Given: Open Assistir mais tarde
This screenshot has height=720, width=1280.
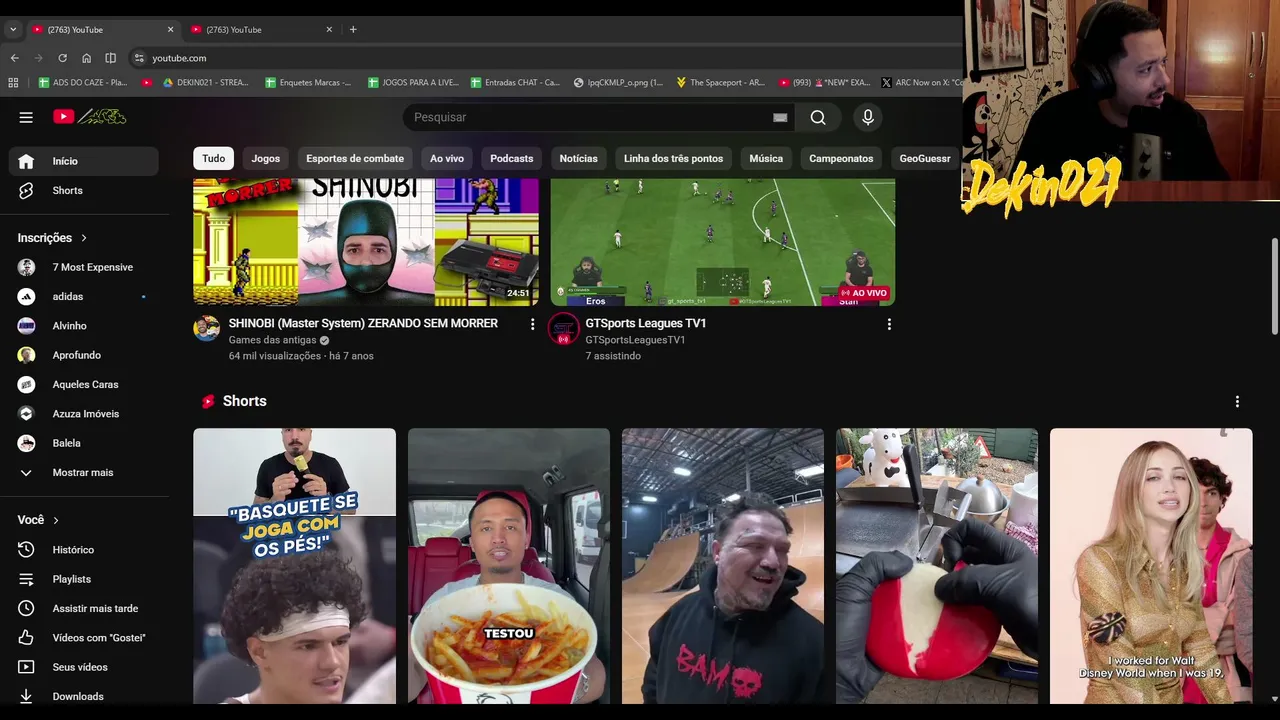Looking at the screenshot, I should coord(84,608).
